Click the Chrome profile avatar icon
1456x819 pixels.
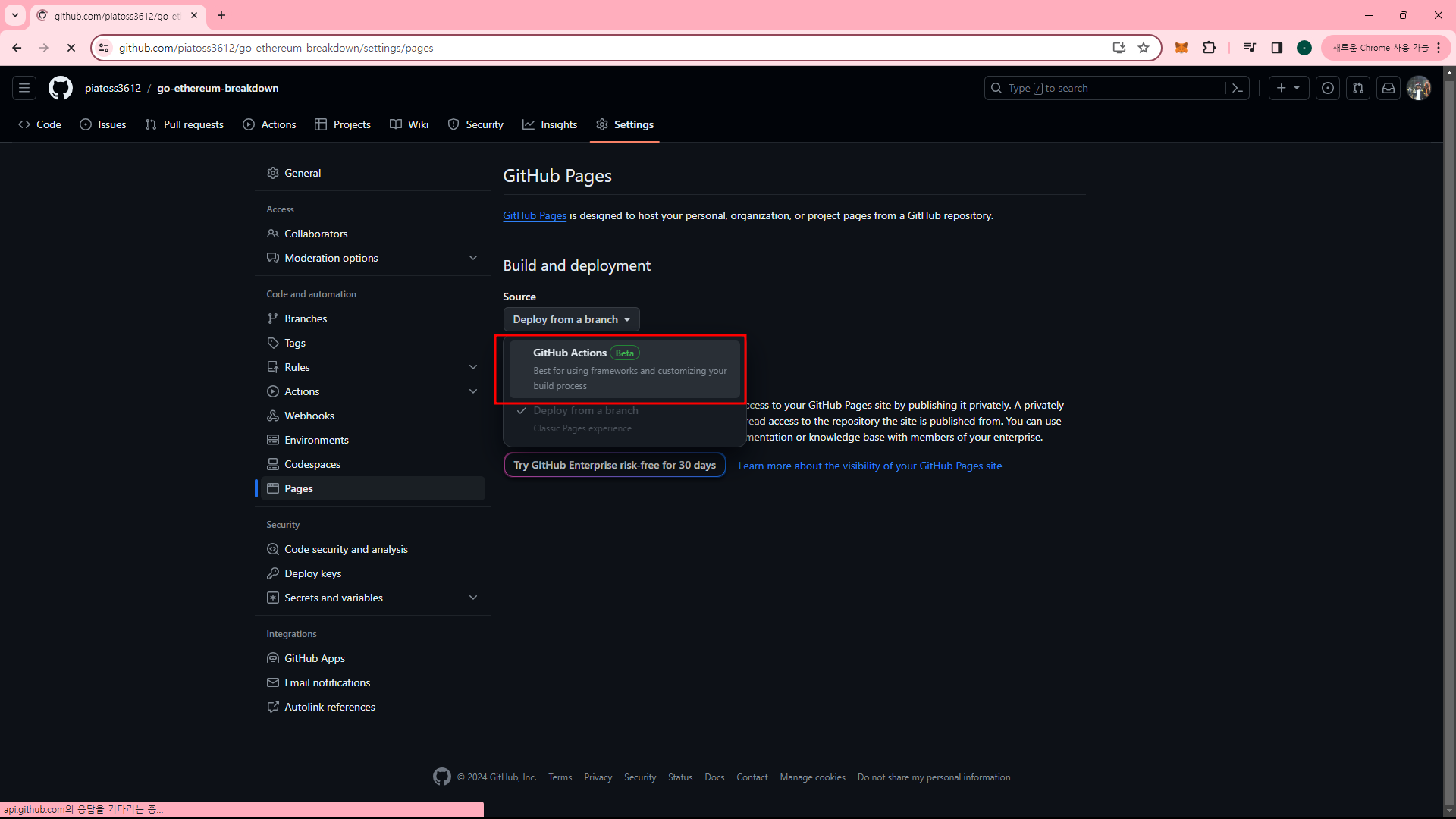1304,48
